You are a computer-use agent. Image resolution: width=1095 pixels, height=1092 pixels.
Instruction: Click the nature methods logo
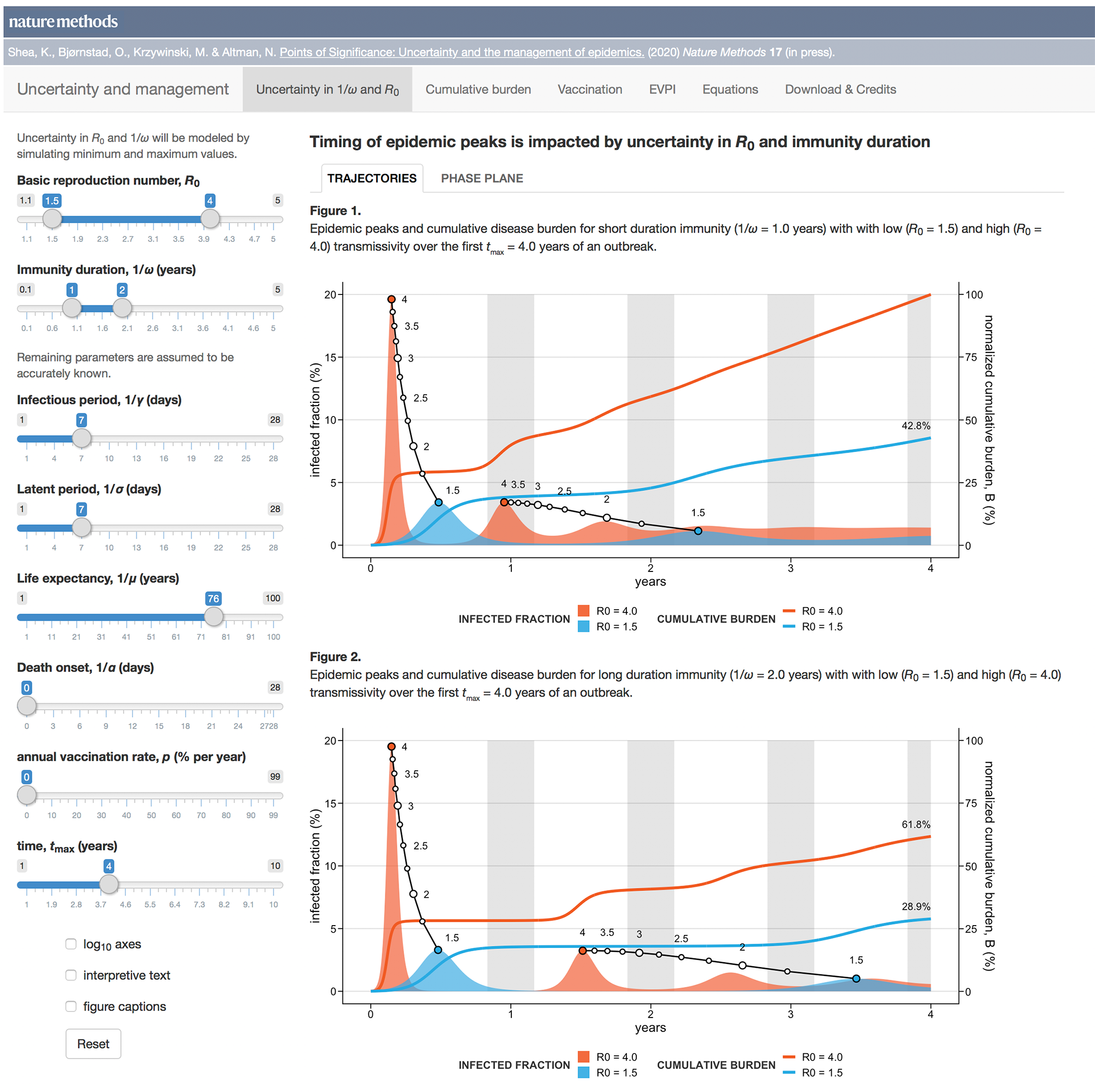[63, 21]
